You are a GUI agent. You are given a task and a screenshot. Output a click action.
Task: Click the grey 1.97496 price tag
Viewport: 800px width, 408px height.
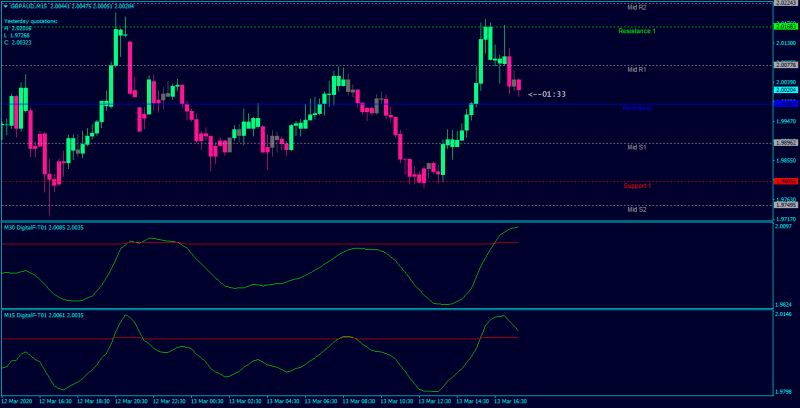(x=786, y=205)
